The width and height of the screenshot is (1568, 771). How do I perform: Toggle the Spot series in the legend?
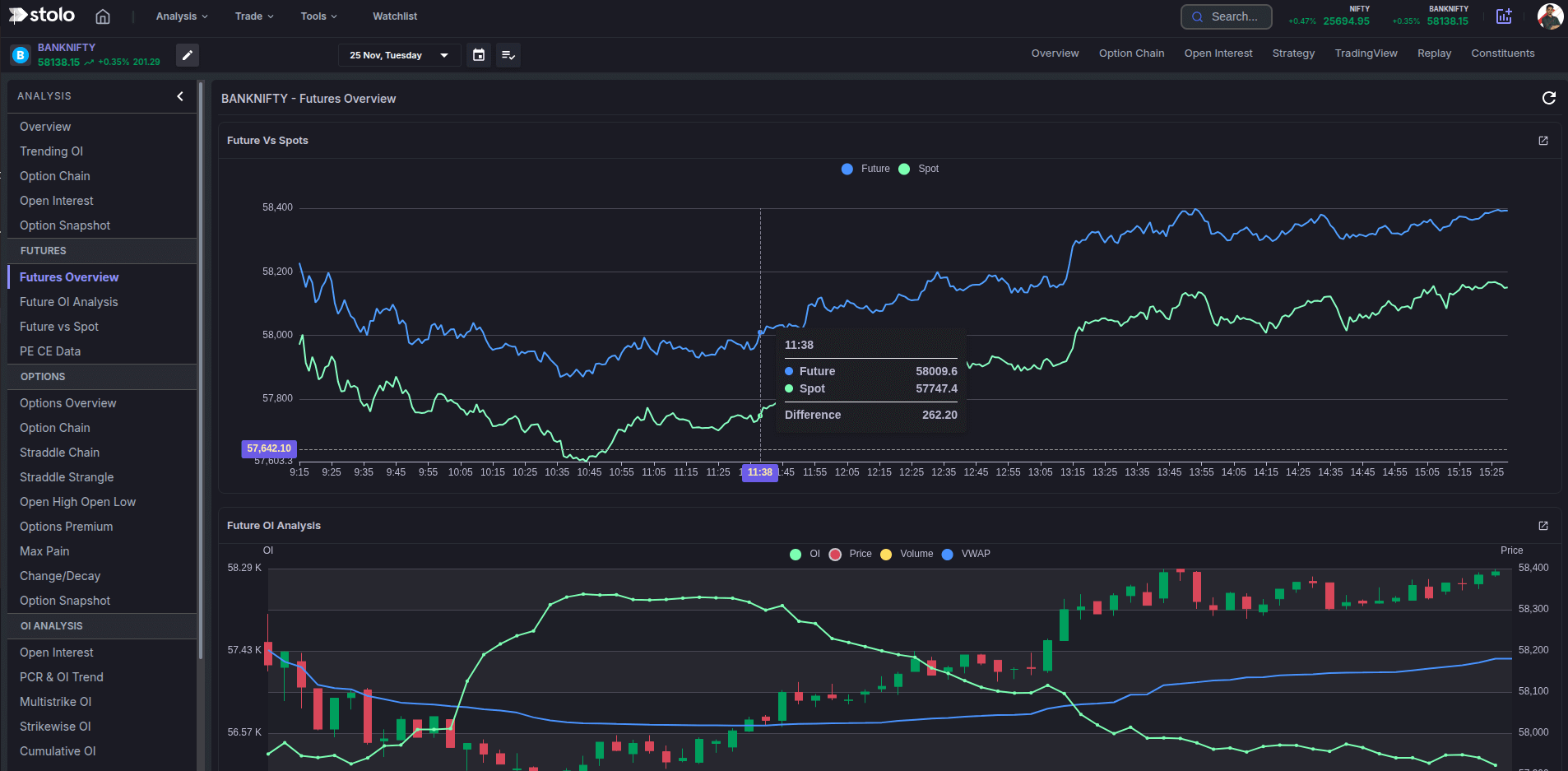[918, 169]
